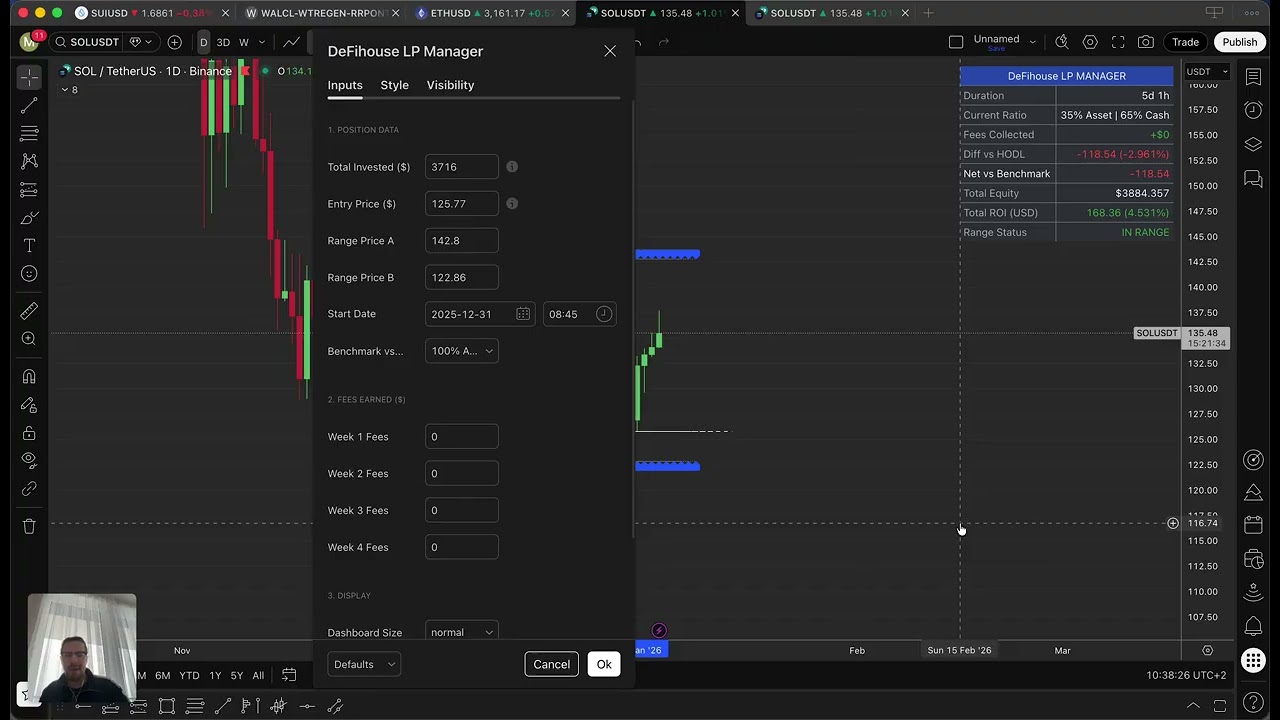Select the trend line drawing tool
The height and width of the screenshot is (720, 1280).
click(29, 105)
